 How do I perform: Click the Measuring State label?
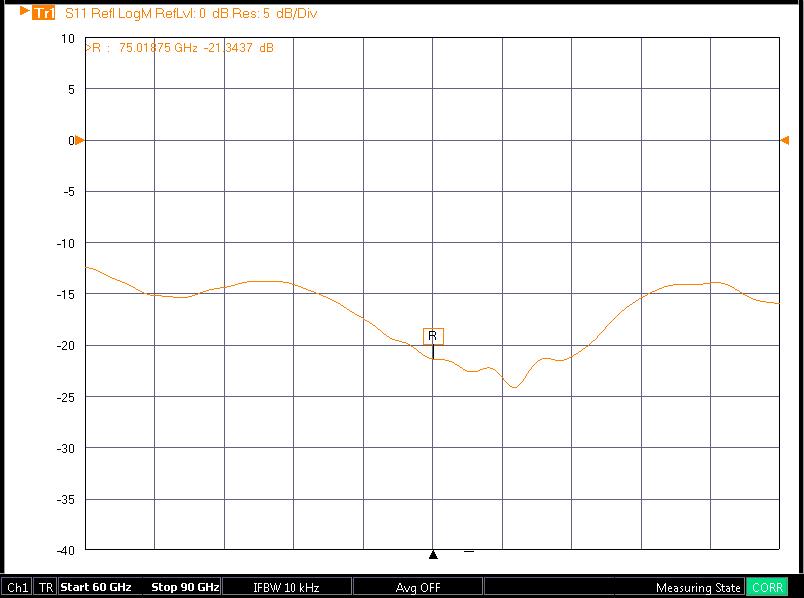(x=698, y=588)
